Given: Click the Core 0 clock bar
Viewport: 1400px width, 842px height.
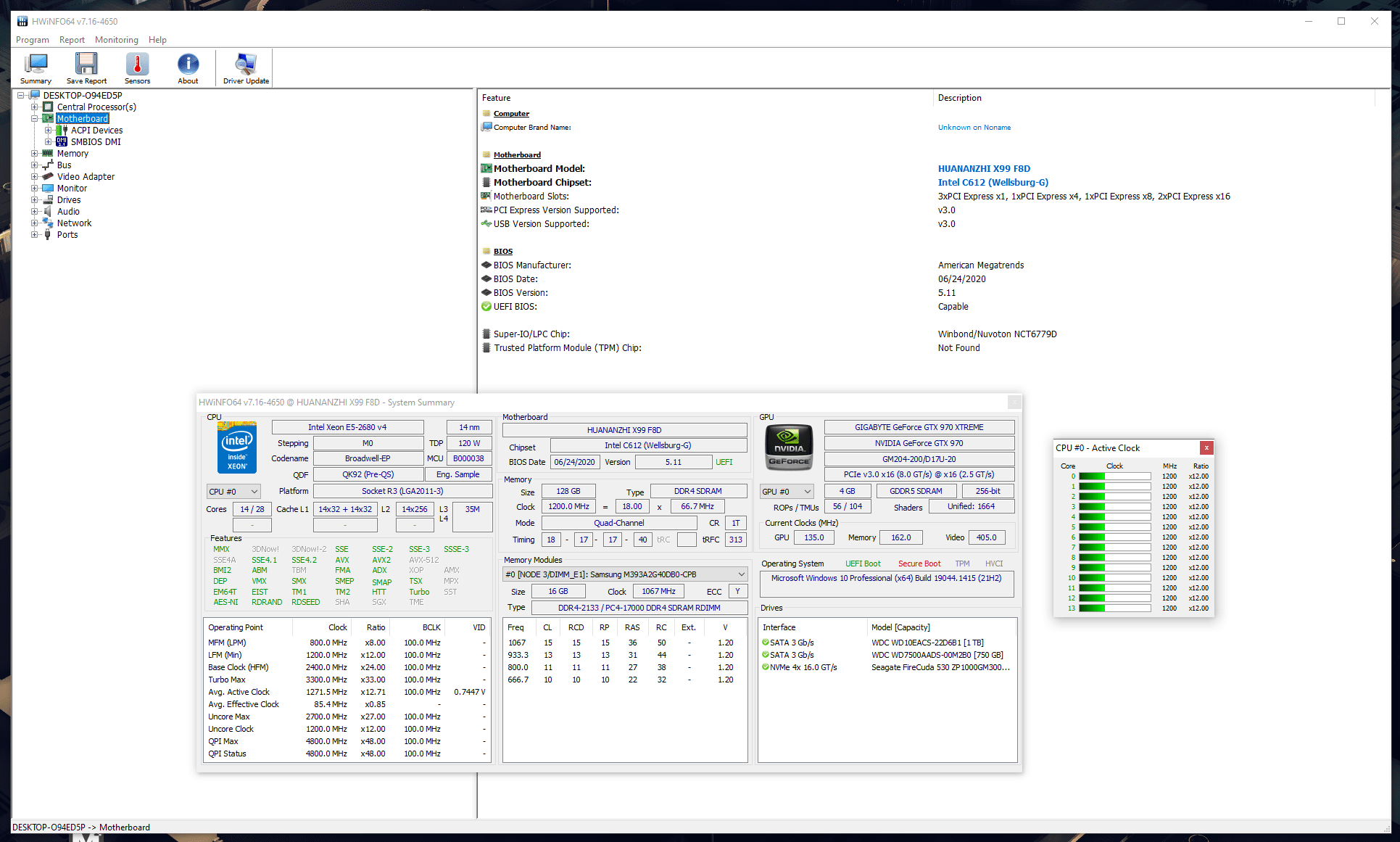Looking at the screenshot, I should pyautogui.click(x=1114, y=476).
